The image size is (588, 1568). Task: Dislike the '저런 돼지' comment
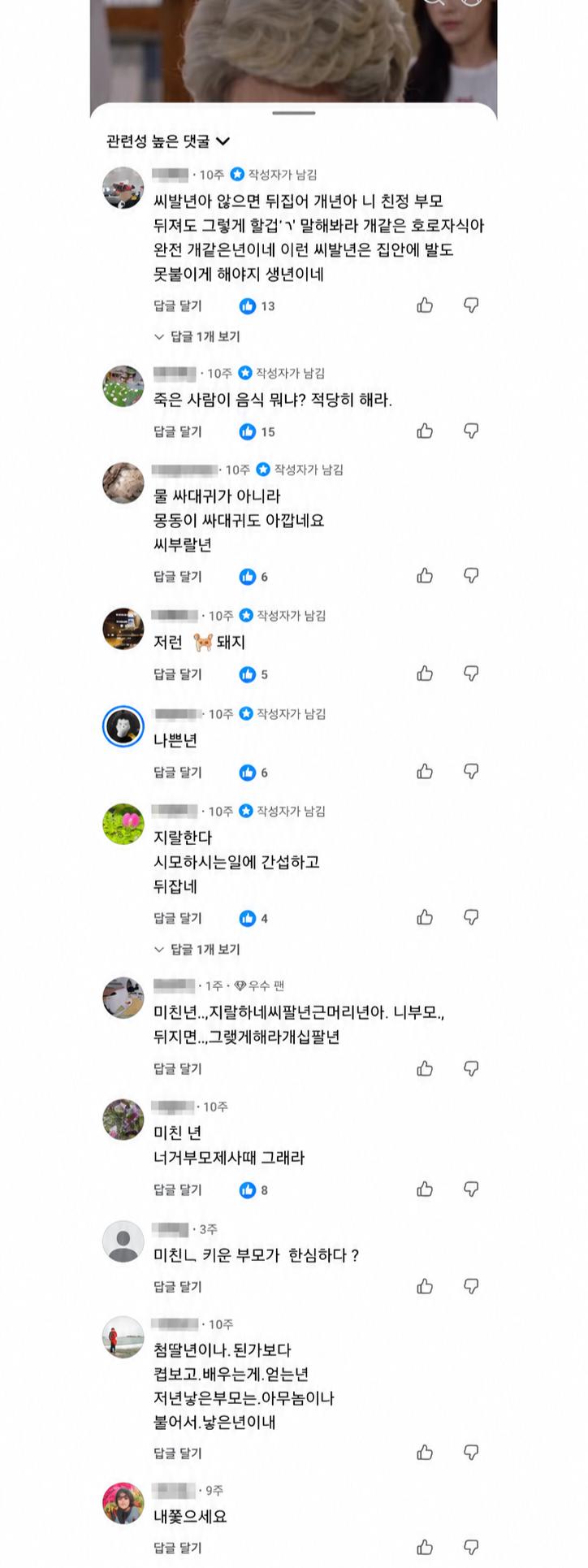pyautogui.click(x=471, y=674)
